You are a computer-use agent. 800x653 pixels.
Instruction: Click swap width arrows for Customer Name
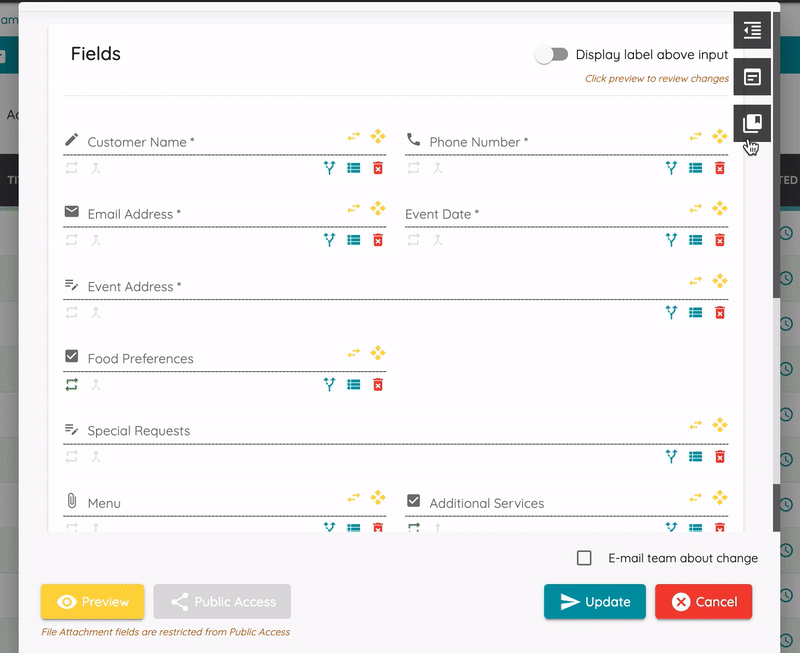coord(354,136)
